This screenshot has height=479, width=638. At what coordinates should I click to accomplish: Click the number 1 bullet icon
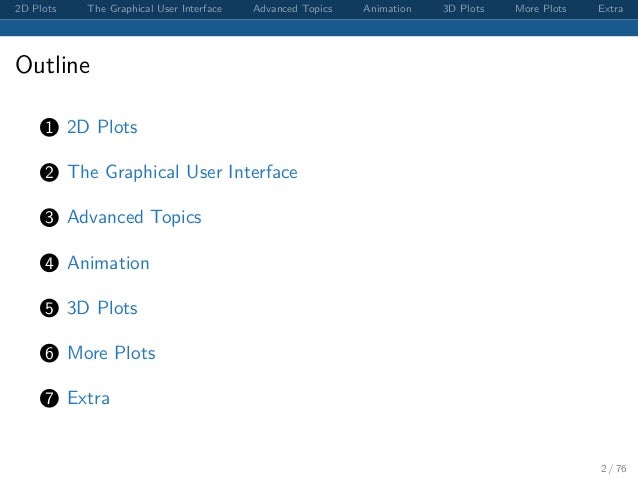49,127
